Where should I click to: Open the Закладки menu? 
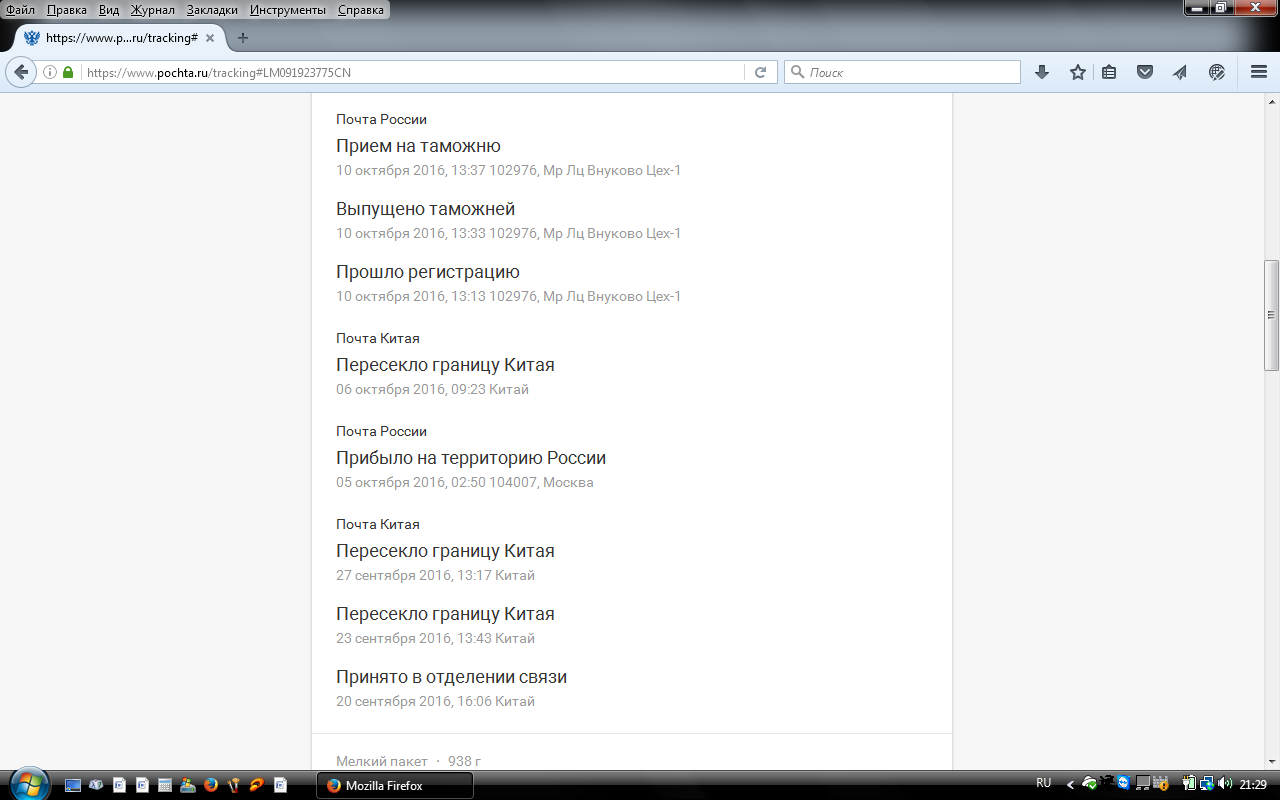[x=210, y=10]
